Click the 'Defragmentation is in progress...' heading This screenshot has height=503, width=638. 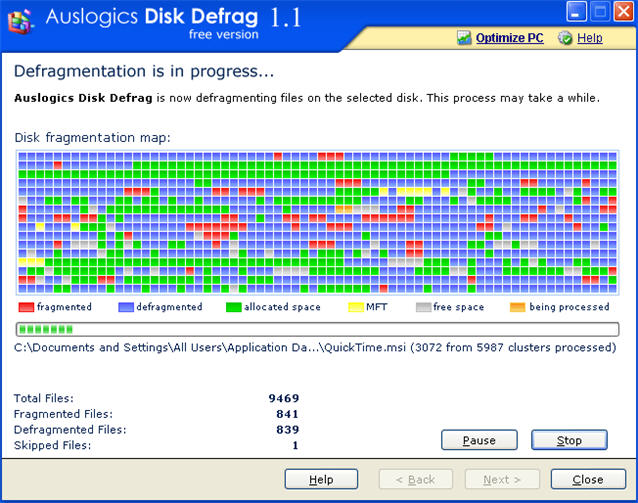pos(144,71)
